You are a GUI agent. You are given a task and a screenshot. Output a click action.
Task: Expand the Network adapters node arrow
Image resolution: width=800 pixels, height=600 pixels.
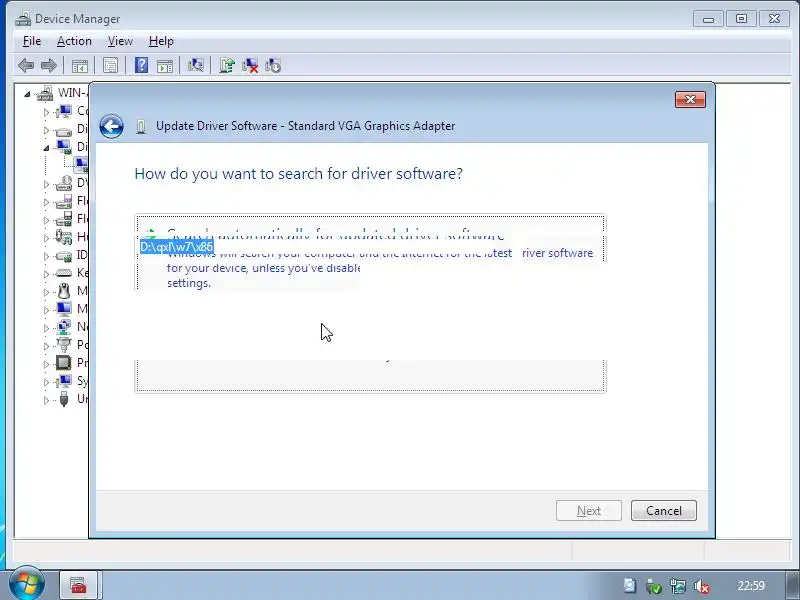coord(46,328)
